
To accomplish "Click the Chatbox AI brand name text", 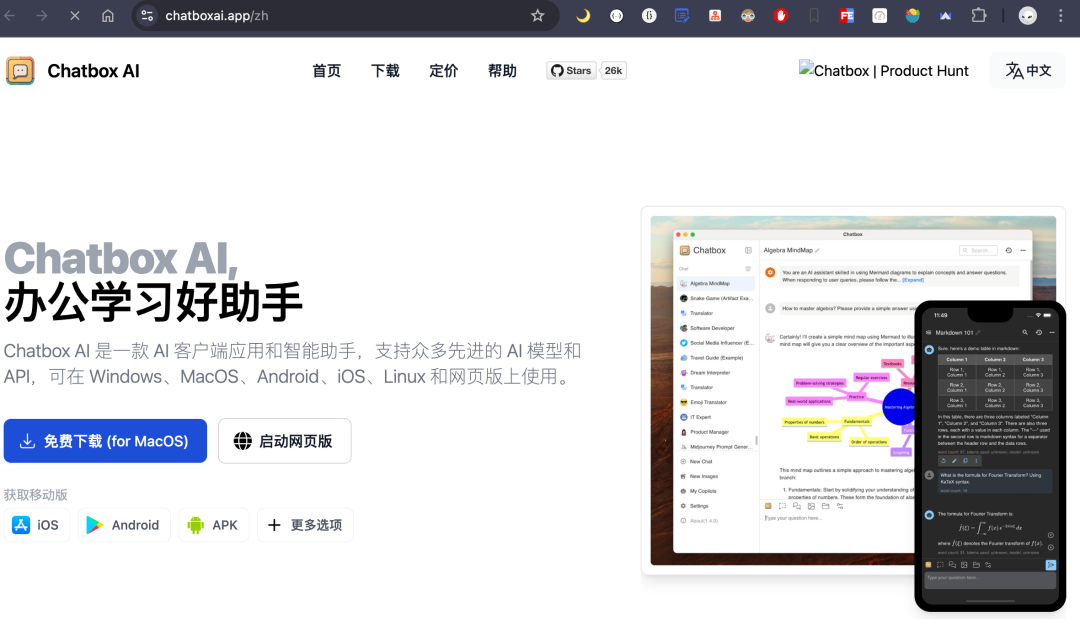I will [94, 71].
